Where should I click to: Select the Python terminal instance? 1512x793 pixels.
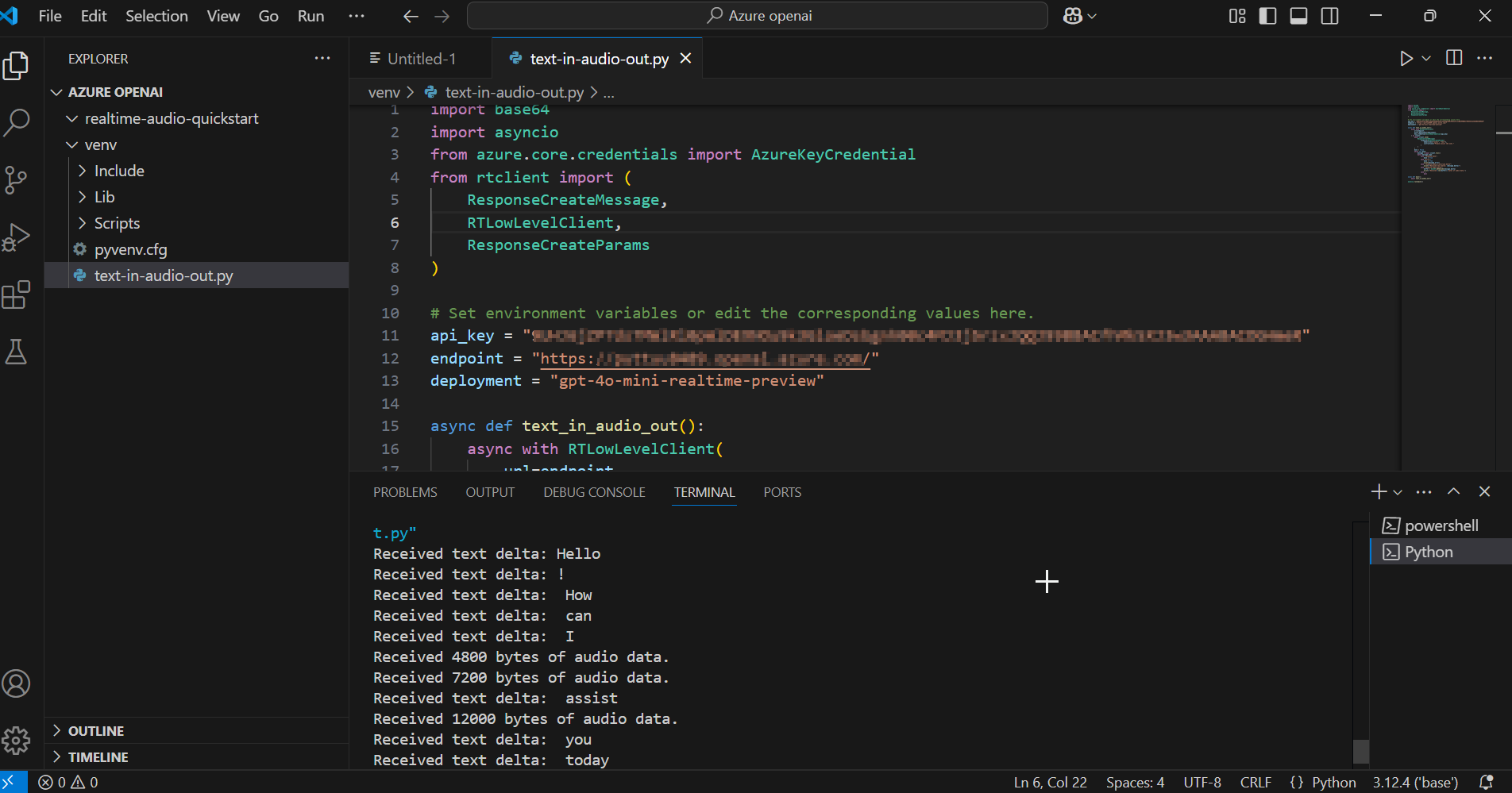point(1441,552)
